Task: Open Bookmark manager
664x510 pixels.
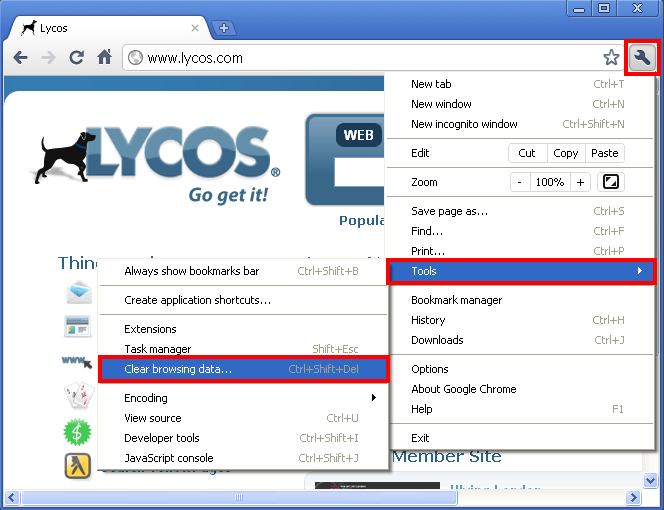Action: 520,300
